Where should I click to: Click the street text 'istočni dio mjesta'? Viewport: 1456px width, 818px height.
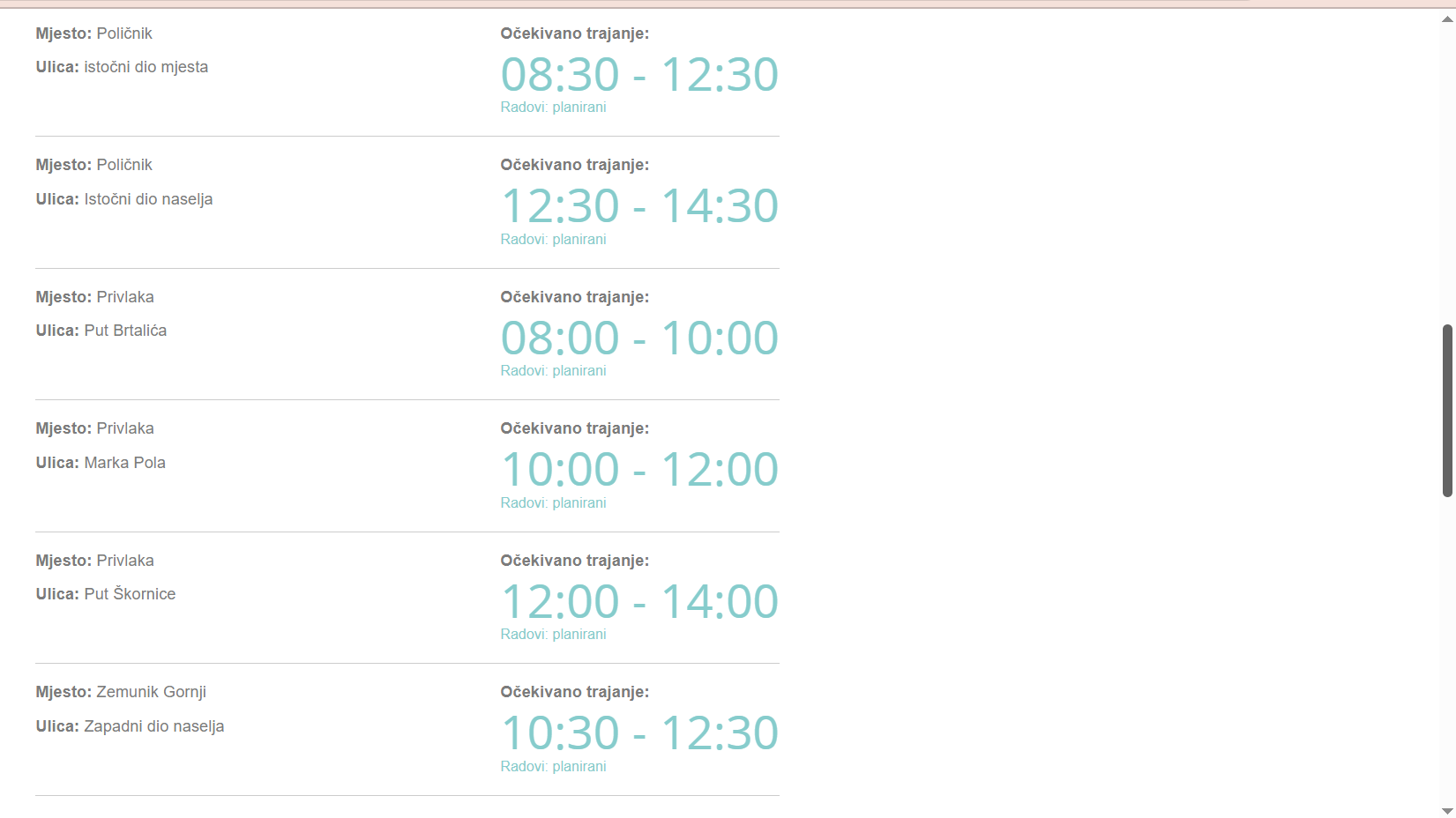[x=146, y=67]
